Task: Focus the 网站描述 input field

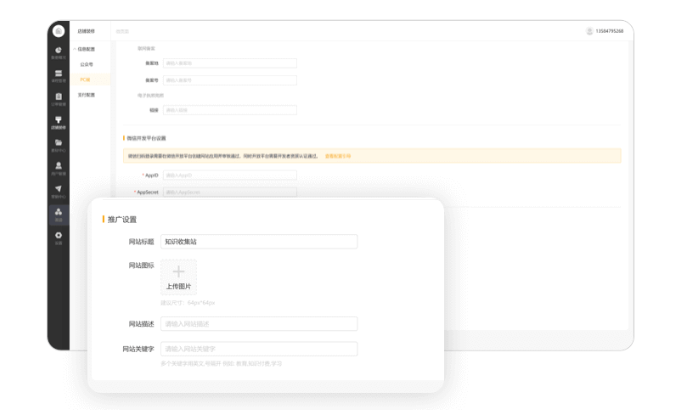Action: coord(258,323)
